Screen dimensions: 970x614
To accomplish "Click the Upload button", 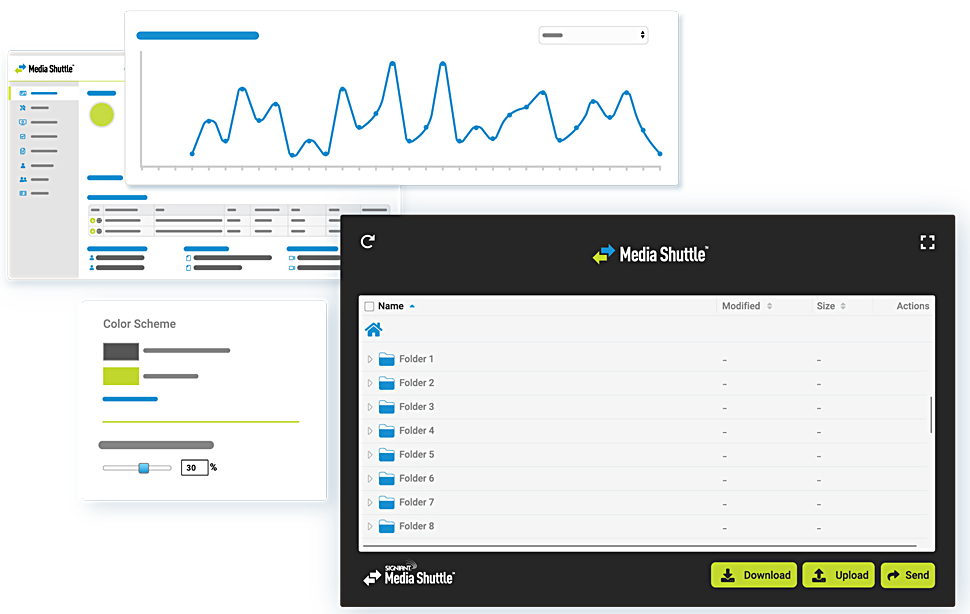I will point(838,575).
